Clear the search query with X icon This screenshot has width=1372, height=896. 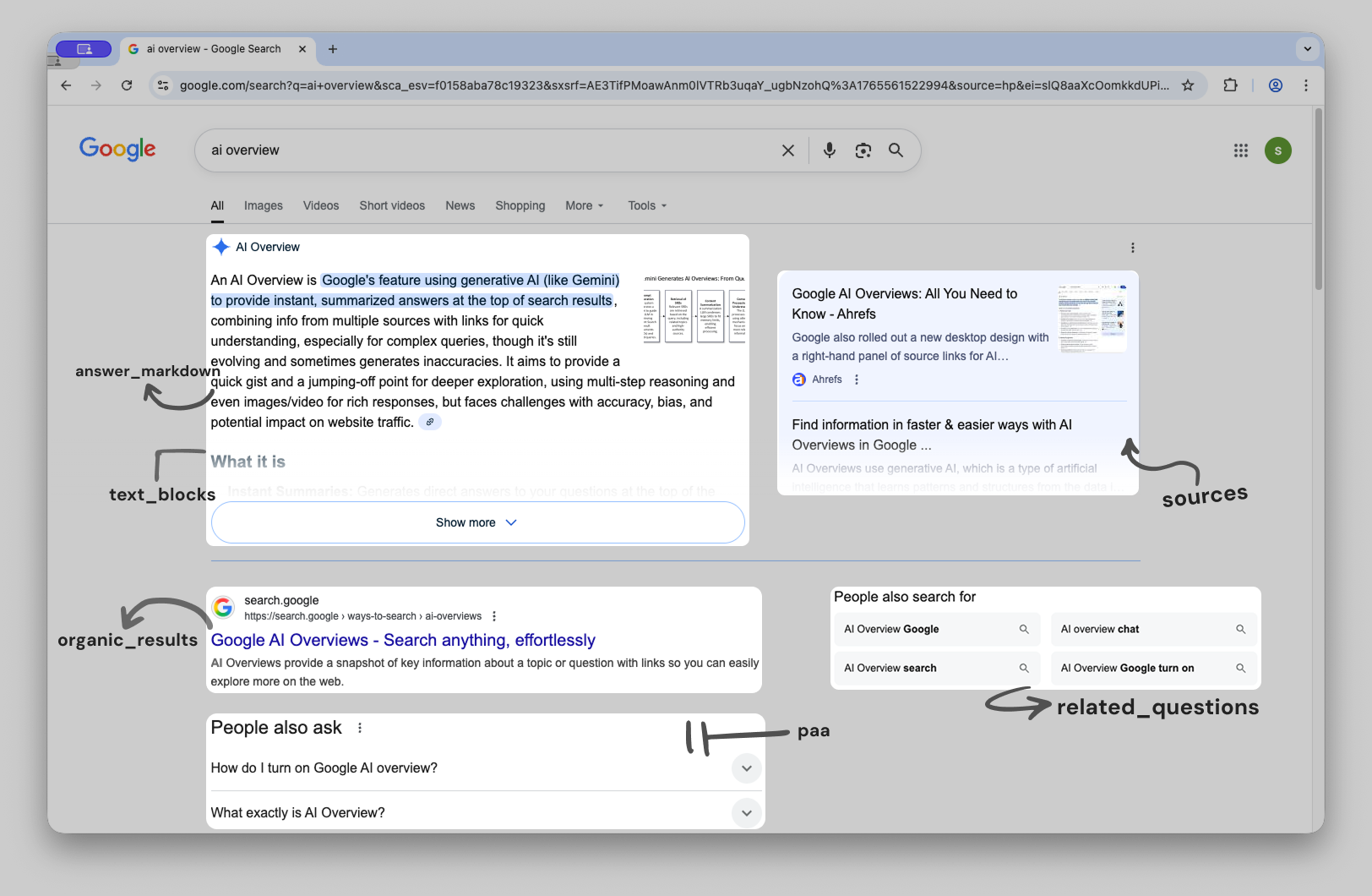click(788, 150)
